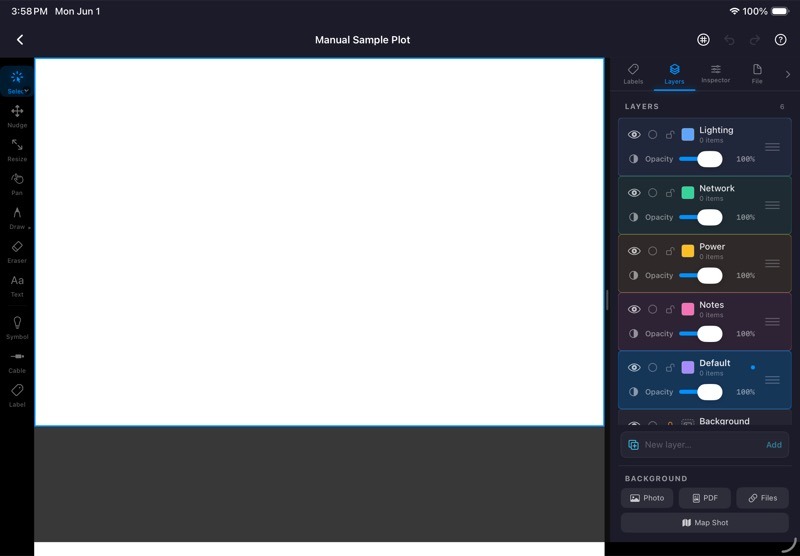Lock the Notes layer

click(670, 309)
